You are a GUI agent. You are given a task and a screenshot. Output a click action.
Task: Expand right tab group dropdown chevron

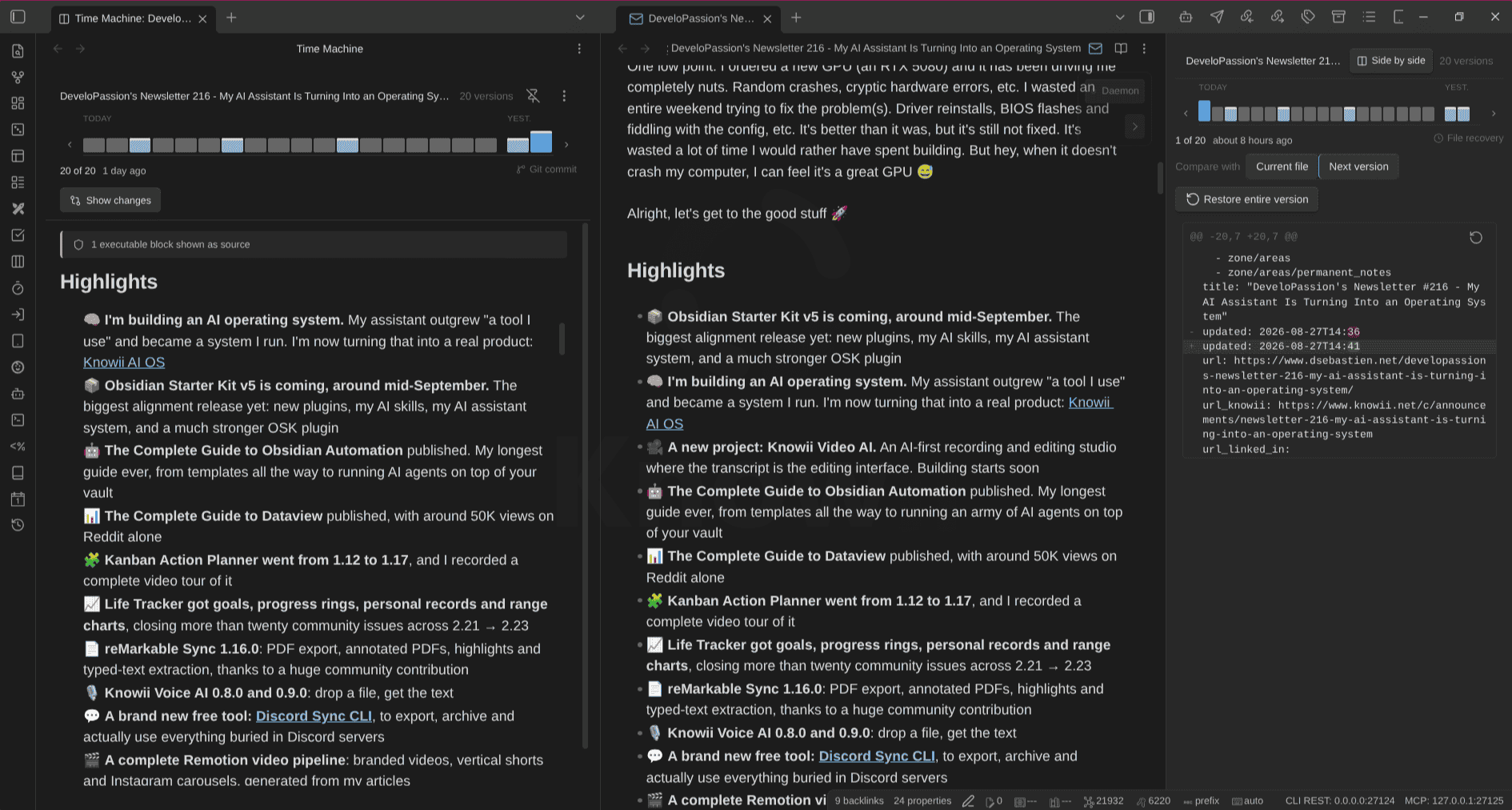pyautogui.click(x=1119, y=17)
